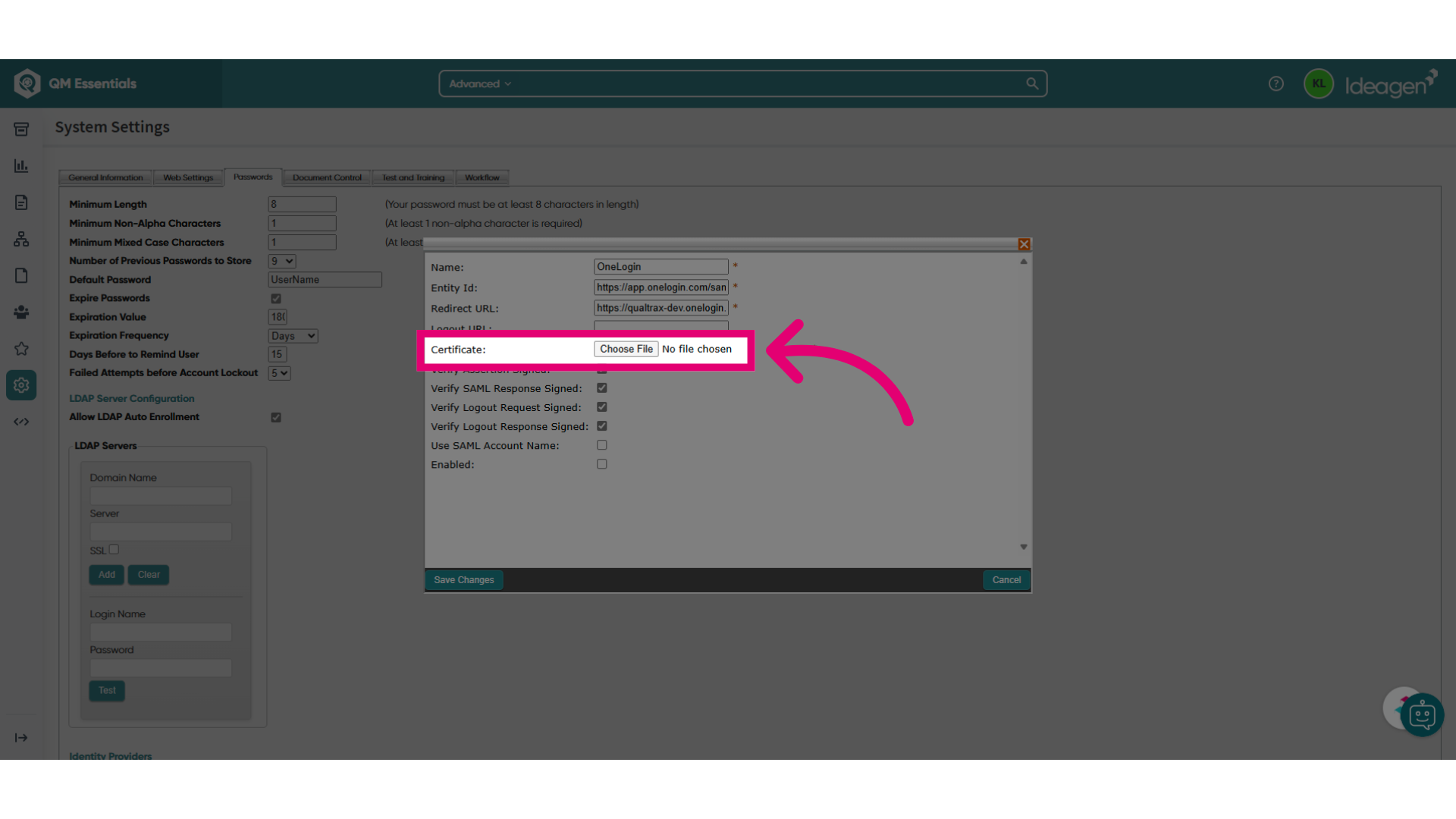
Task: Open the chatbot assistant icon
Action: (x=1422, y=715)
